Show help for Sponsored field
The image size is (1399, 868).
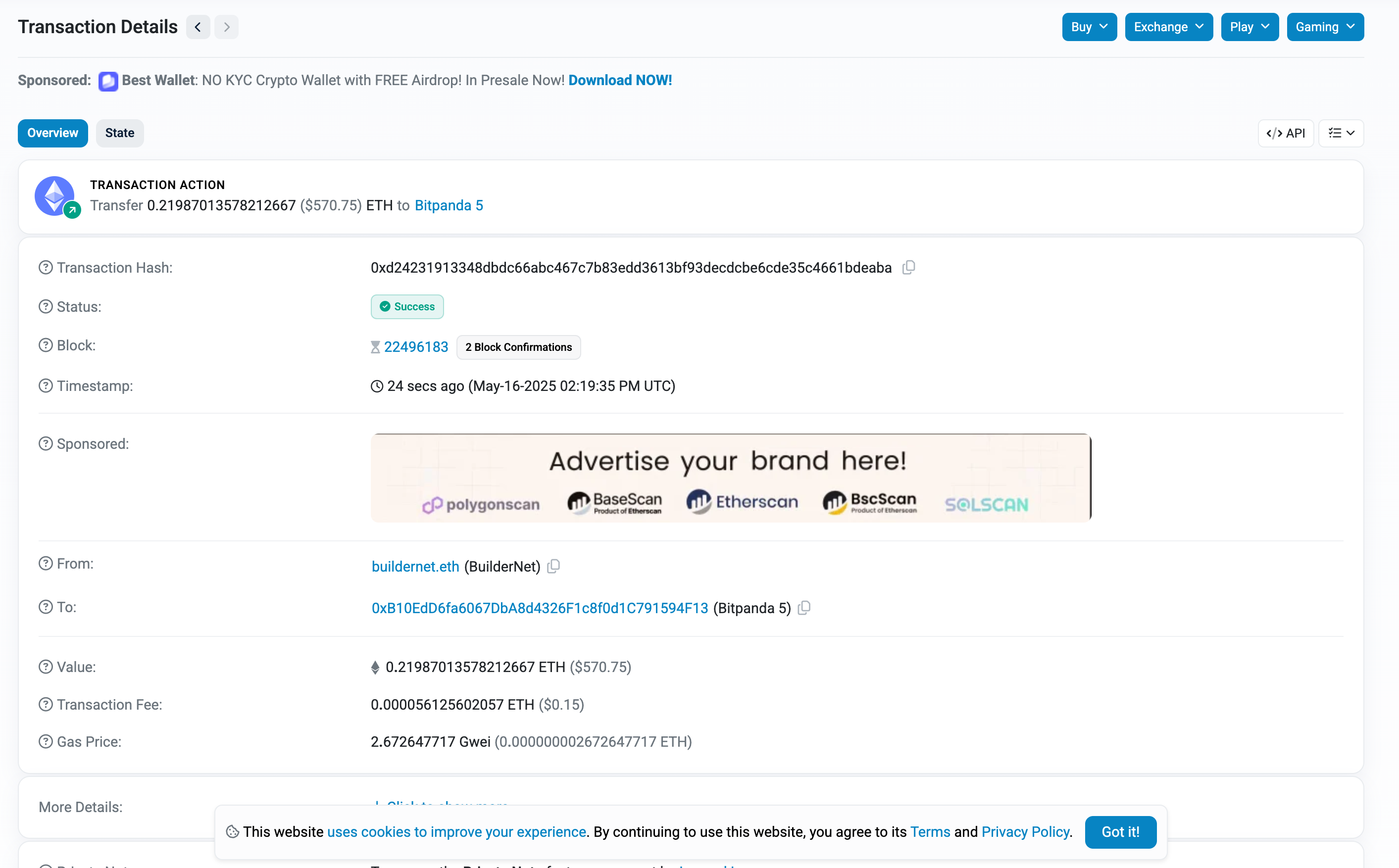coord(46,444)
